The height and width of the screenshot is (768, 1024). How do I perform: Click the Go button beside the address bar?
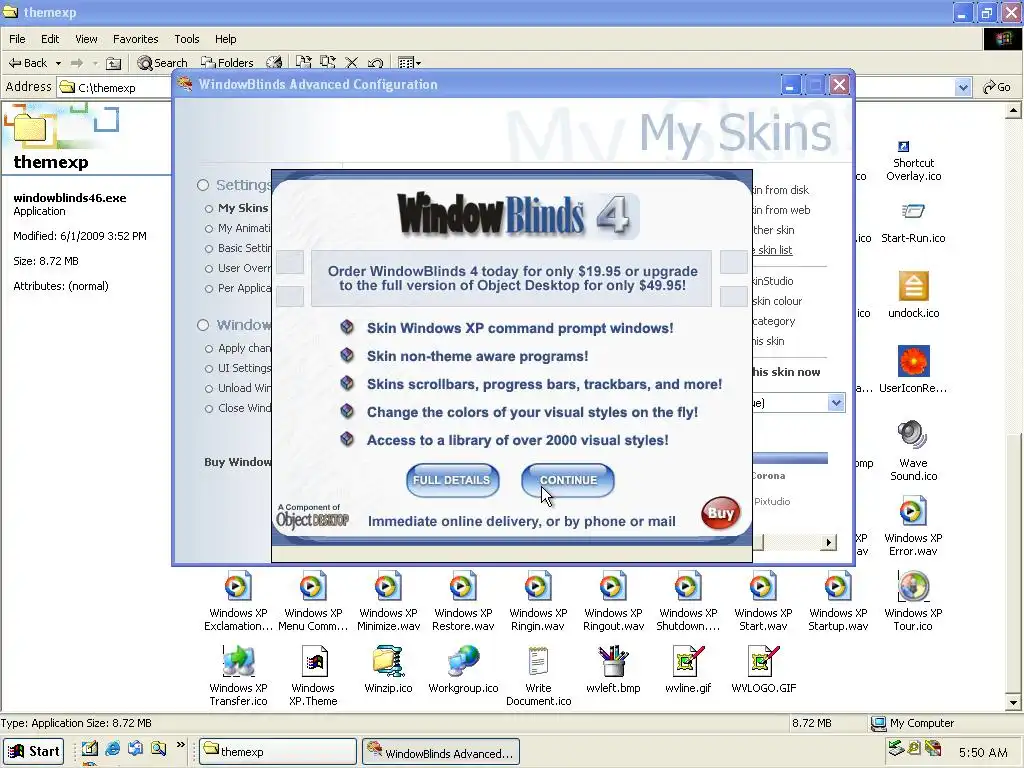coord(997,87)
